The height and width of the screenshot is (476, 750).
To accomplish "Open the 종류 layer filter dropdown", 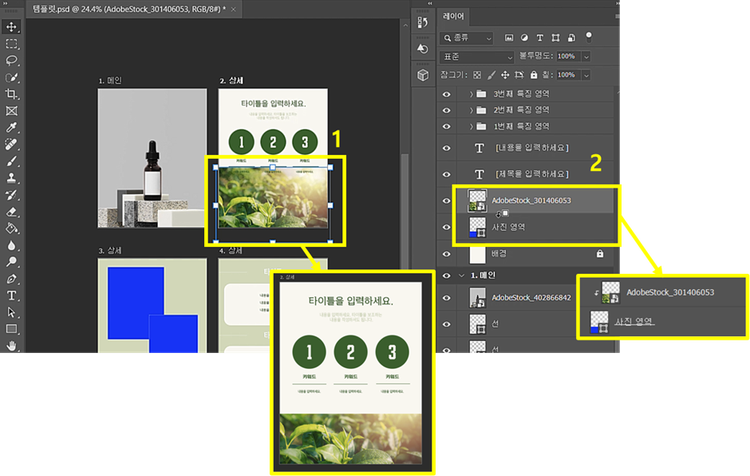I will 466,38.
